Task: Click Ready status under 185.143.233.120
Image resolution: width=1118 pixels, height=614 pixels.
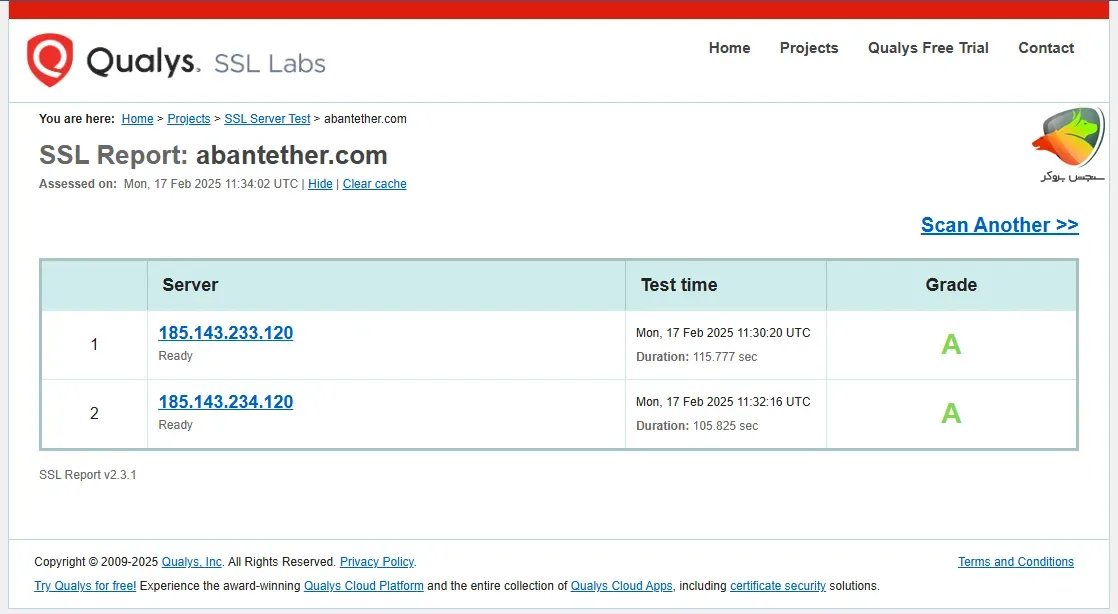Action: 175,356
